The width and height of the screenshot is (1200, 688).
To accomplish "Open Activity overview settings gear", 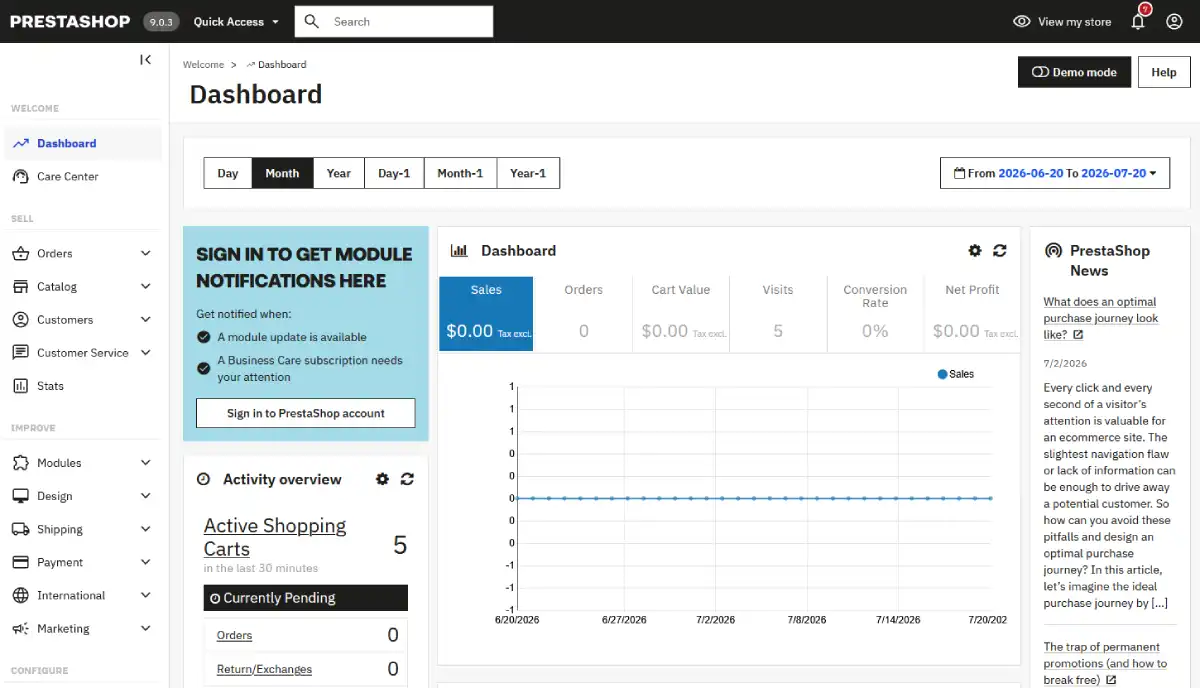I will click(382, 479).
